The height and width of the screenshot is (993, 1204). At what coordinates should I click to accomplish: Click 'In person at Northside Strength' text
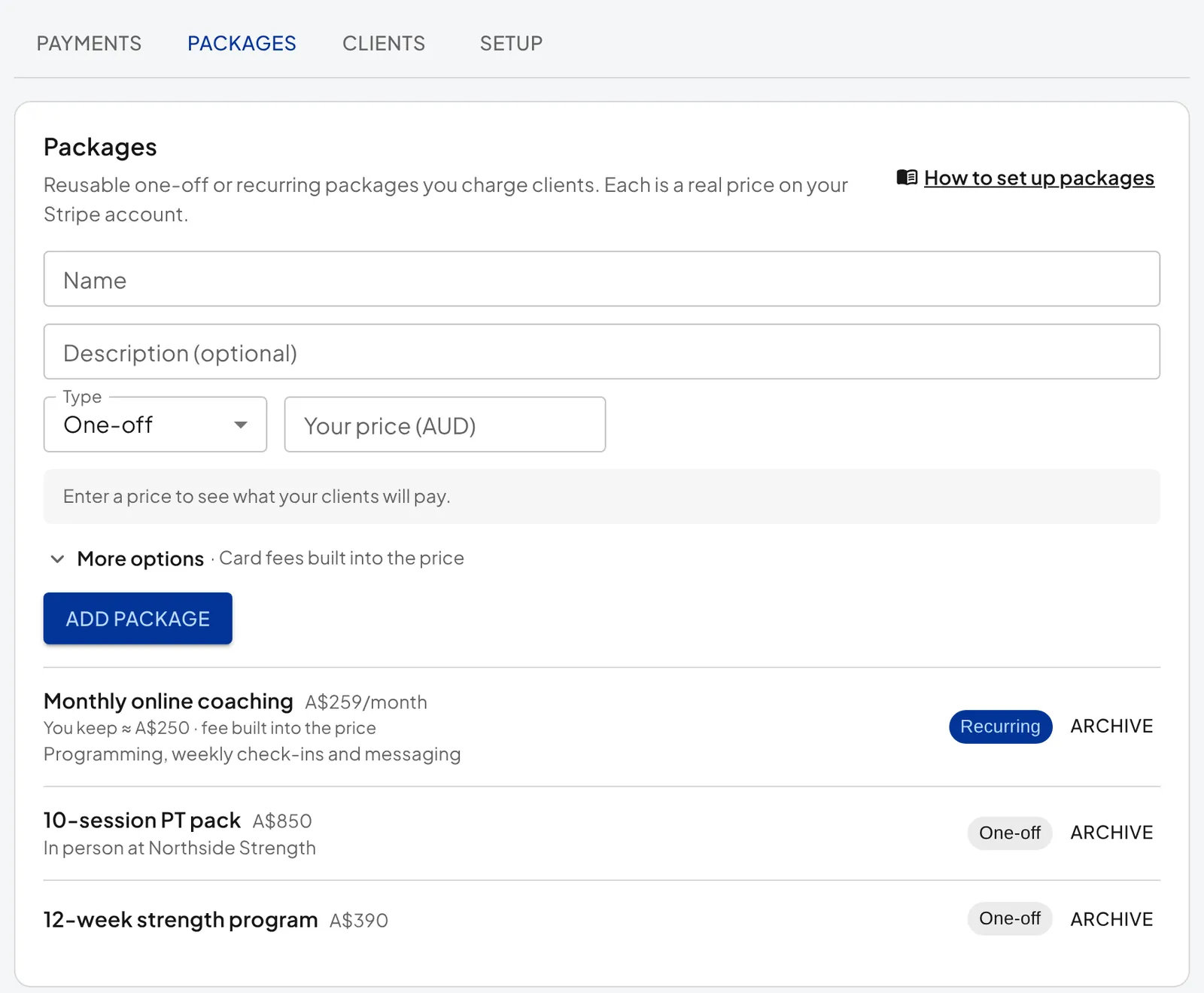[x=180, y=848]
